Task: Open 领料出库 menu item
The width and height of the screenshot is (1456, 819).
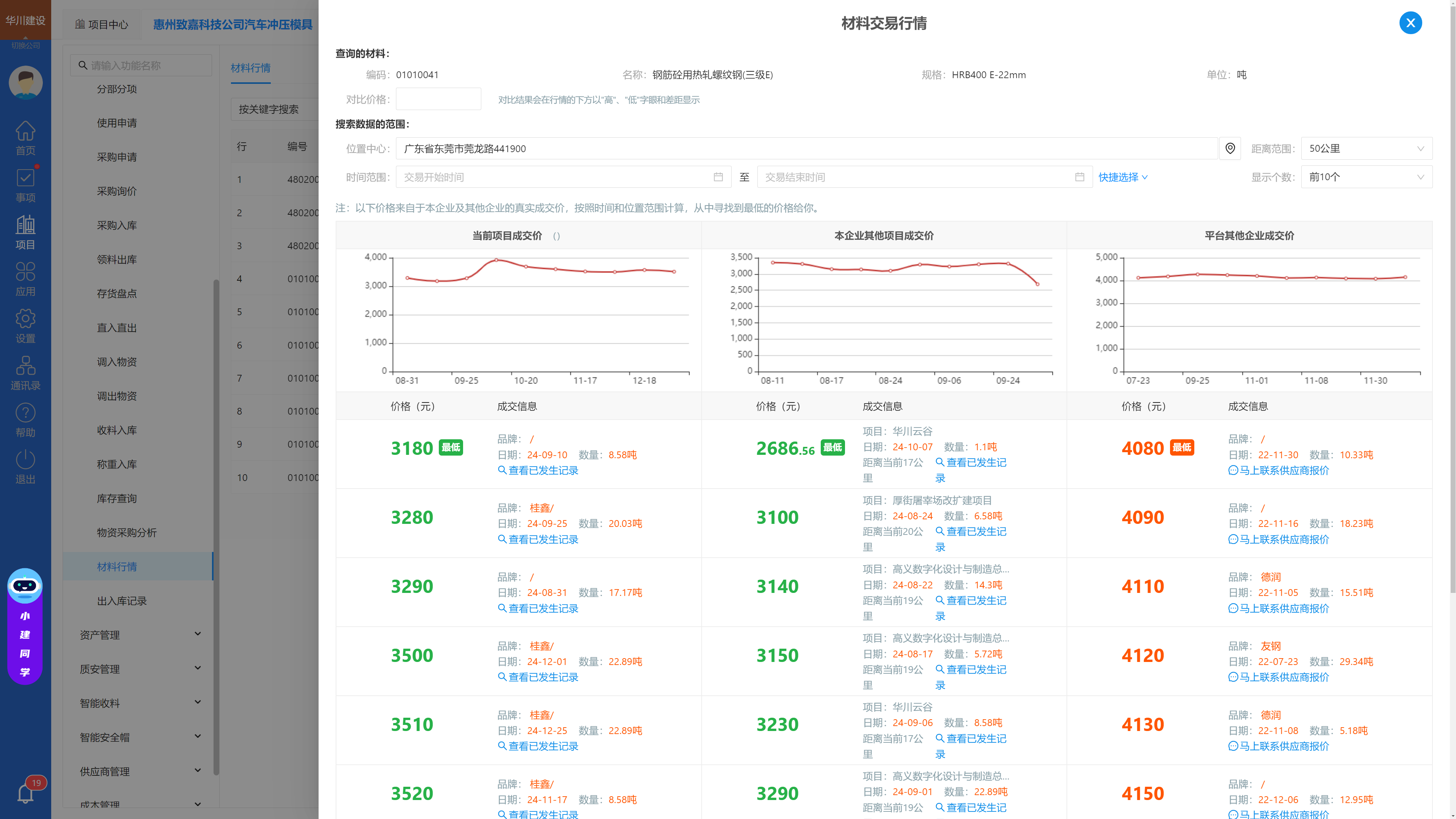Action: (x=116, y=259)
